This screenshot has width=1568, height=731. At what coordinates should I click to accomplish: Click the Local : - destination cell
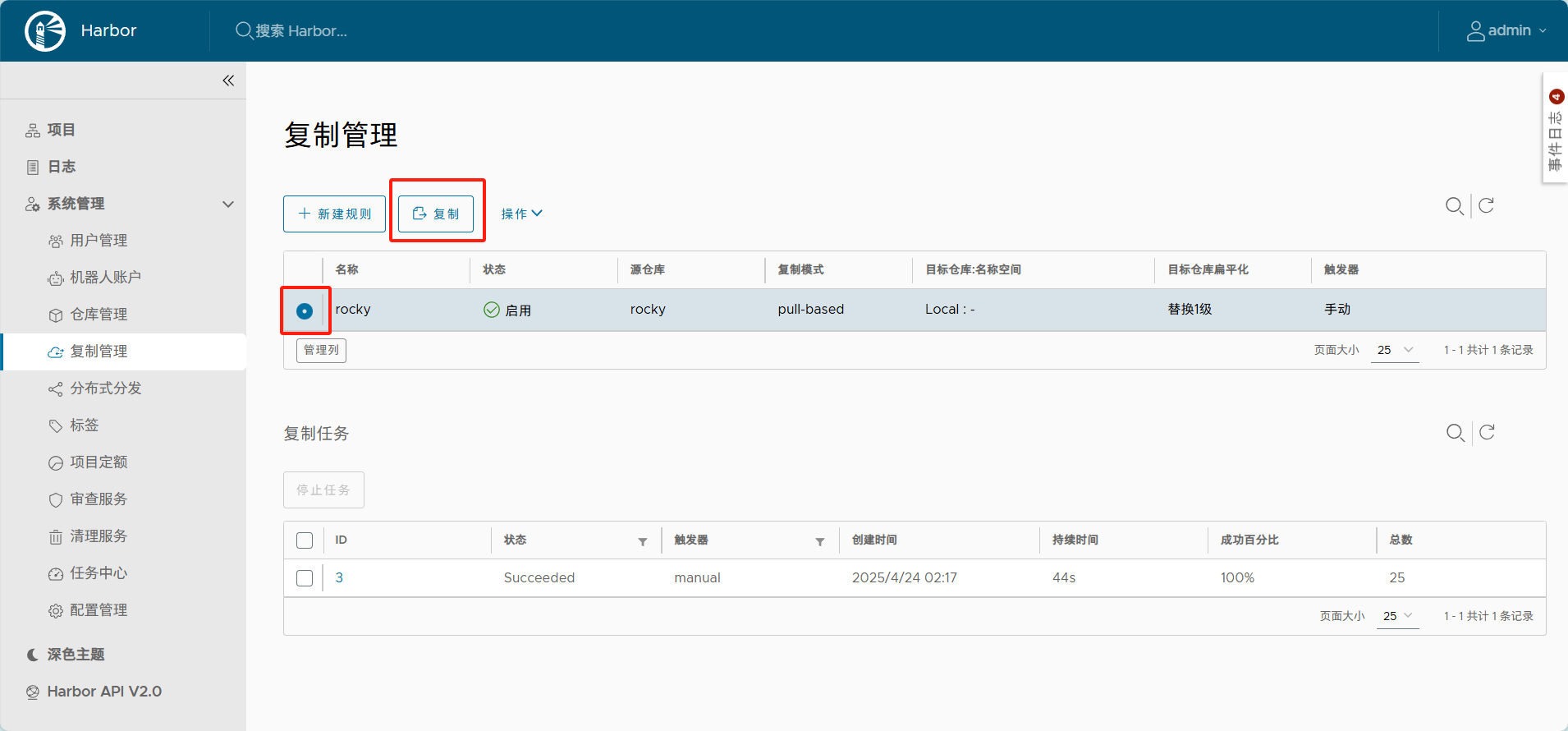pyautogui.click(x=950, y=310)
